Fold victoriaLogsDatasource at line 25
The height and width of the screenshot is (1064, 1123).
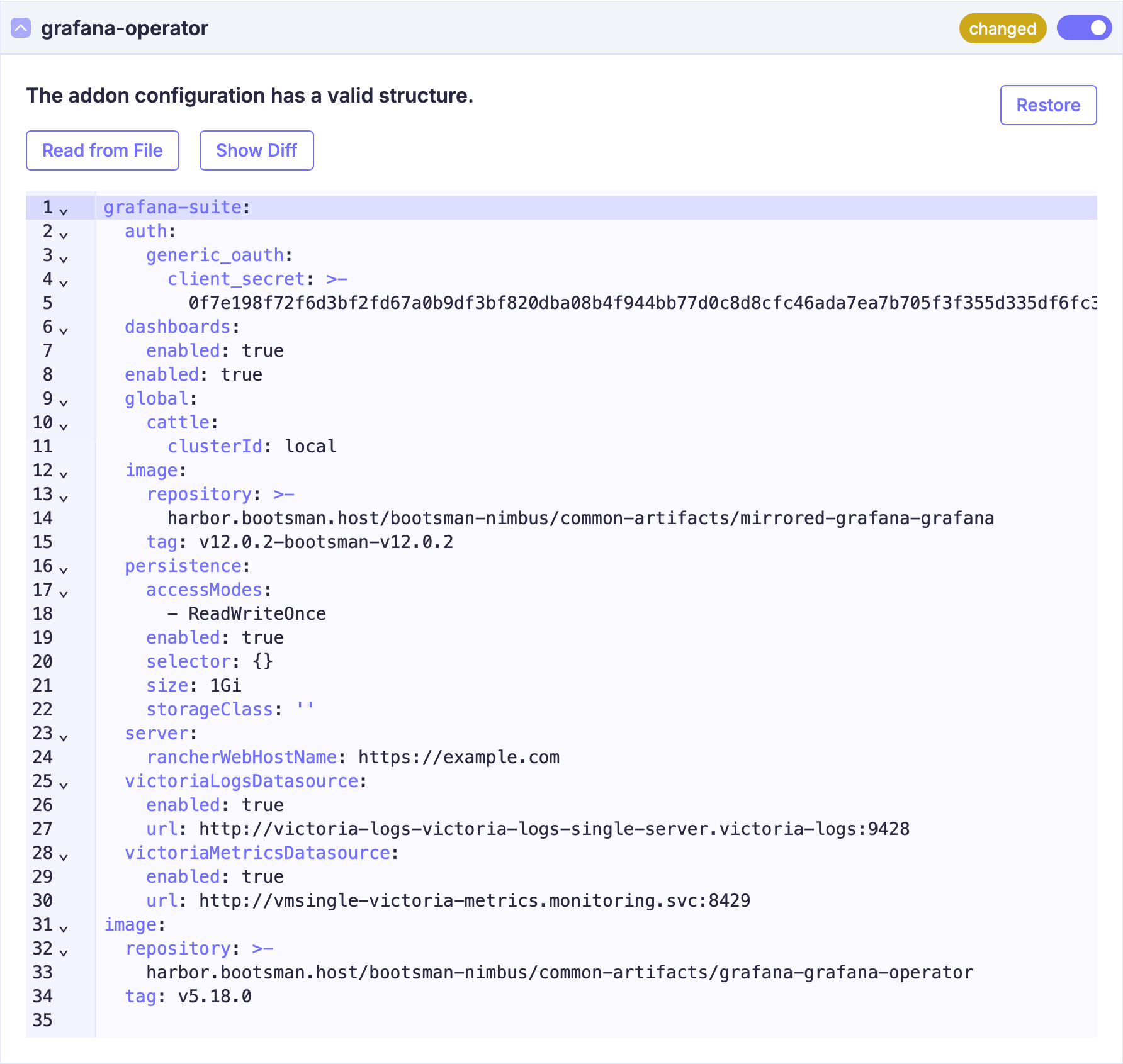pyautogui.click(x=64, y=785)
